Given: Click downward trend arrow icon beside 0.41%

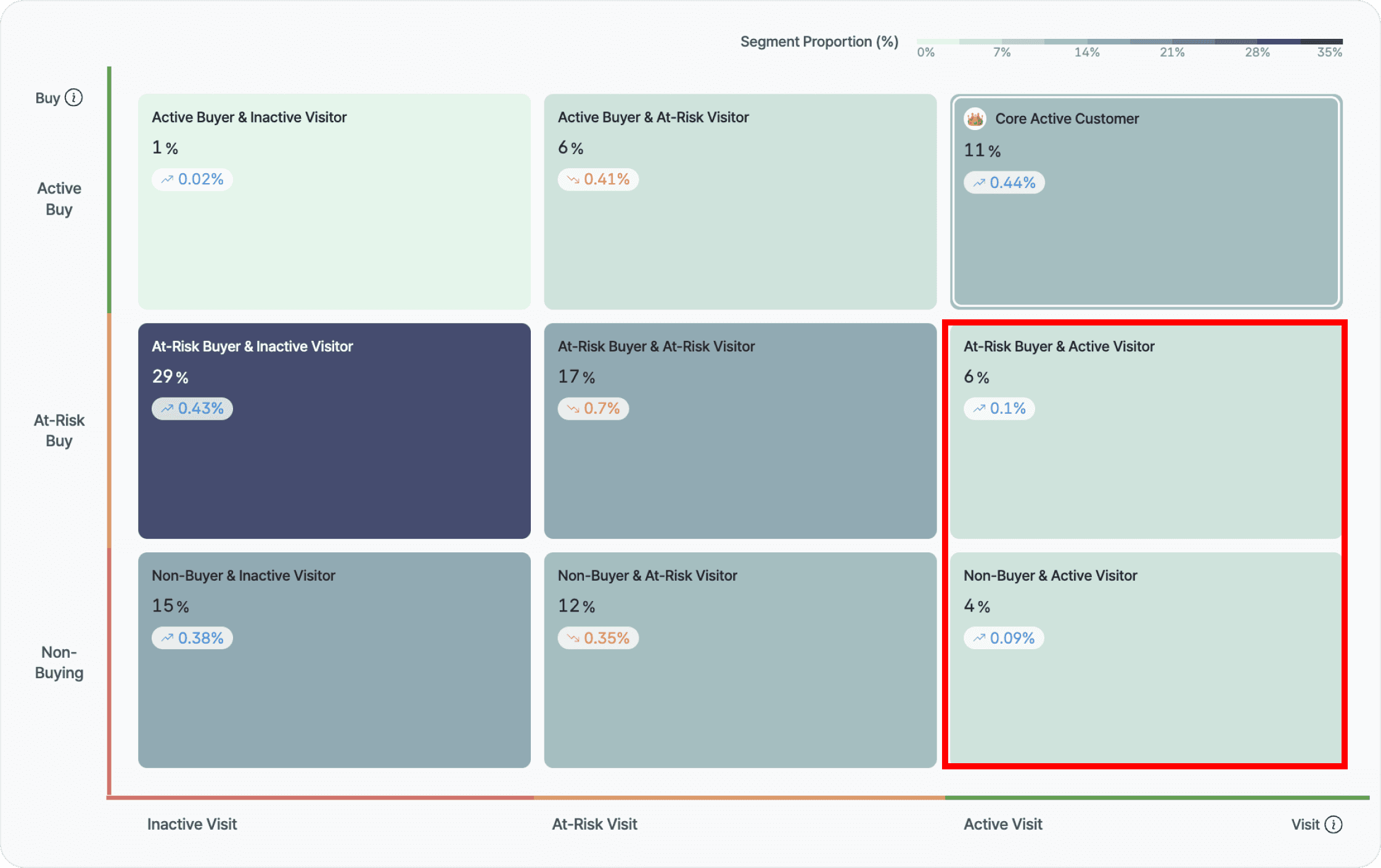Looking at the screenshot, I should click(573, 179).
